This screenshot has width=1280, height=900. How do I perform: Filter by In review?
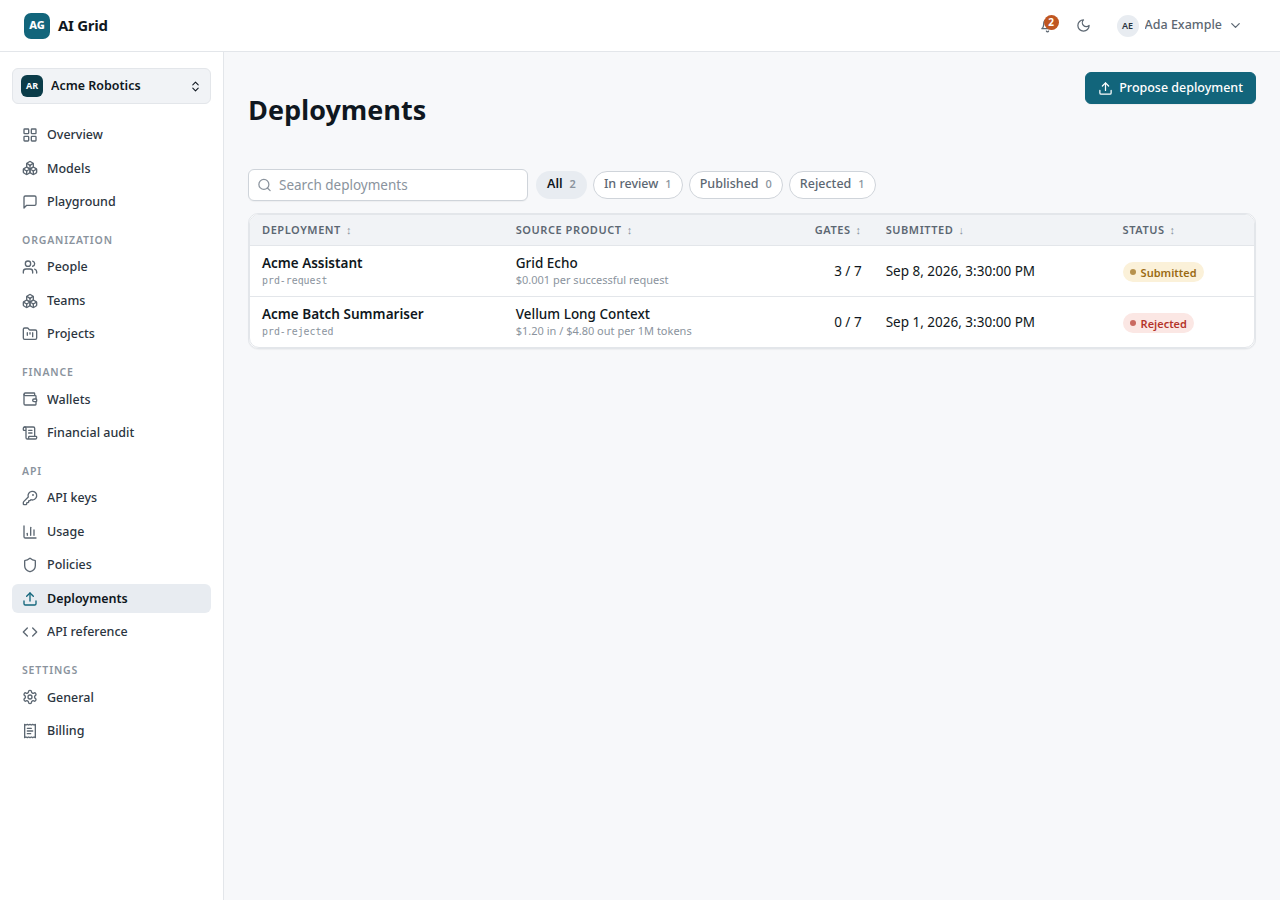tap(638, 185)
